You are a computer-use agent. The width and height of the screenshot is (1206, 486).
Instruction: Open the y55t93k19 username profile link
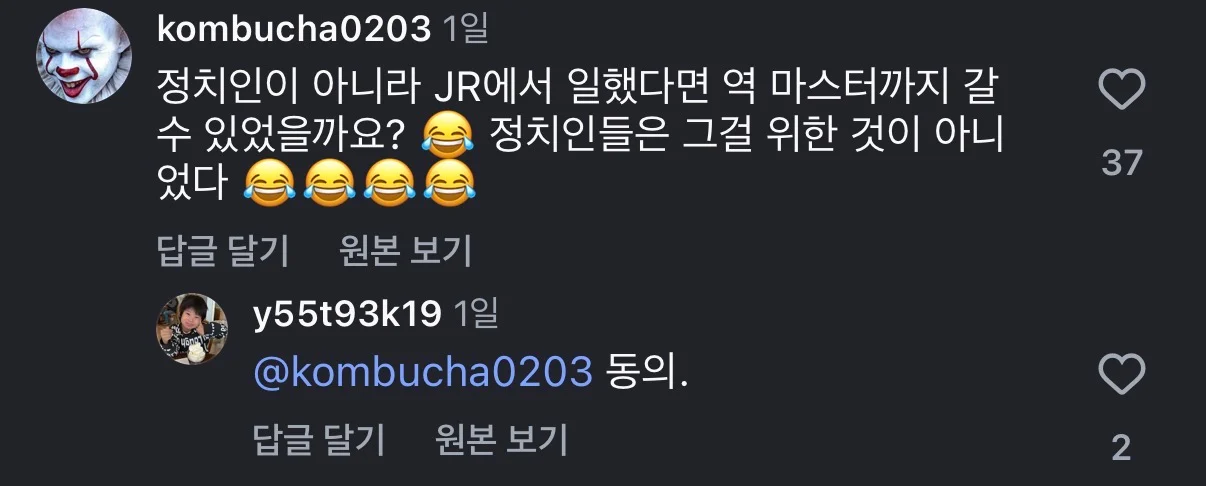pos(347,314)
